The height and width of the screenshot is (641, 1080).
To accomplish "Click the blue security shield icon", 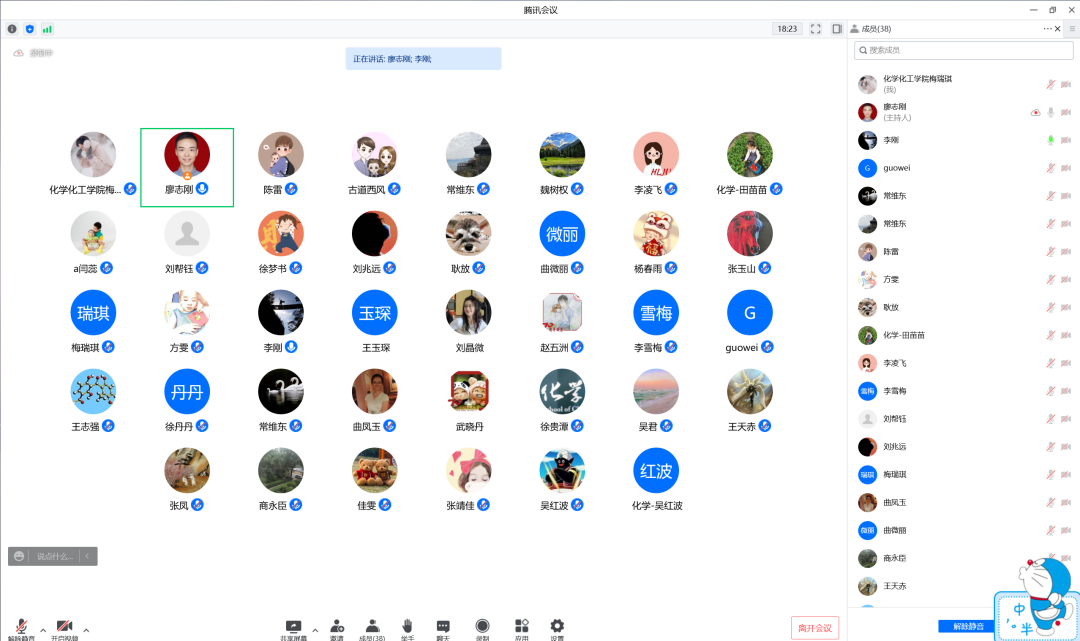I will click(x=29, y=29).
